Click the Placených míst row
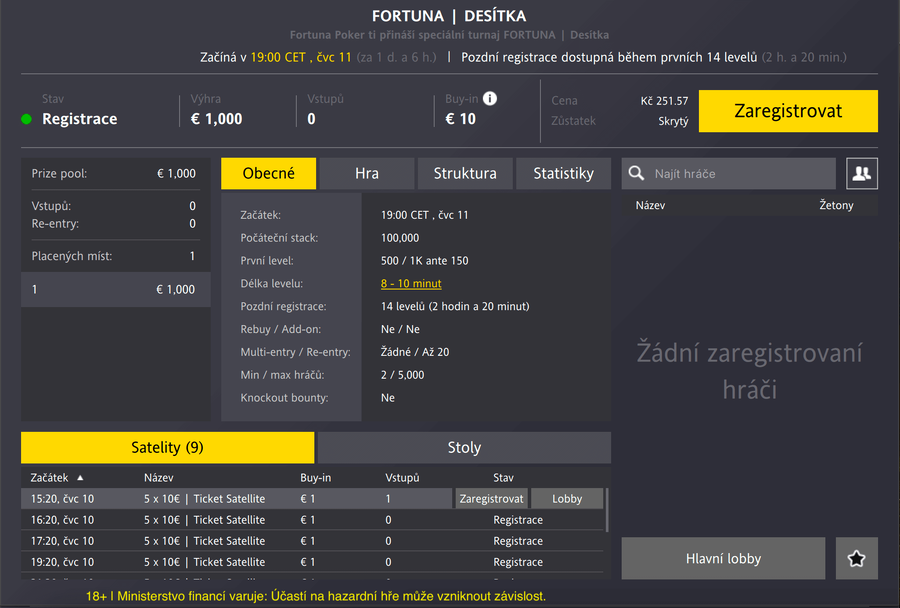900x608 pixels. click(114, 256)
